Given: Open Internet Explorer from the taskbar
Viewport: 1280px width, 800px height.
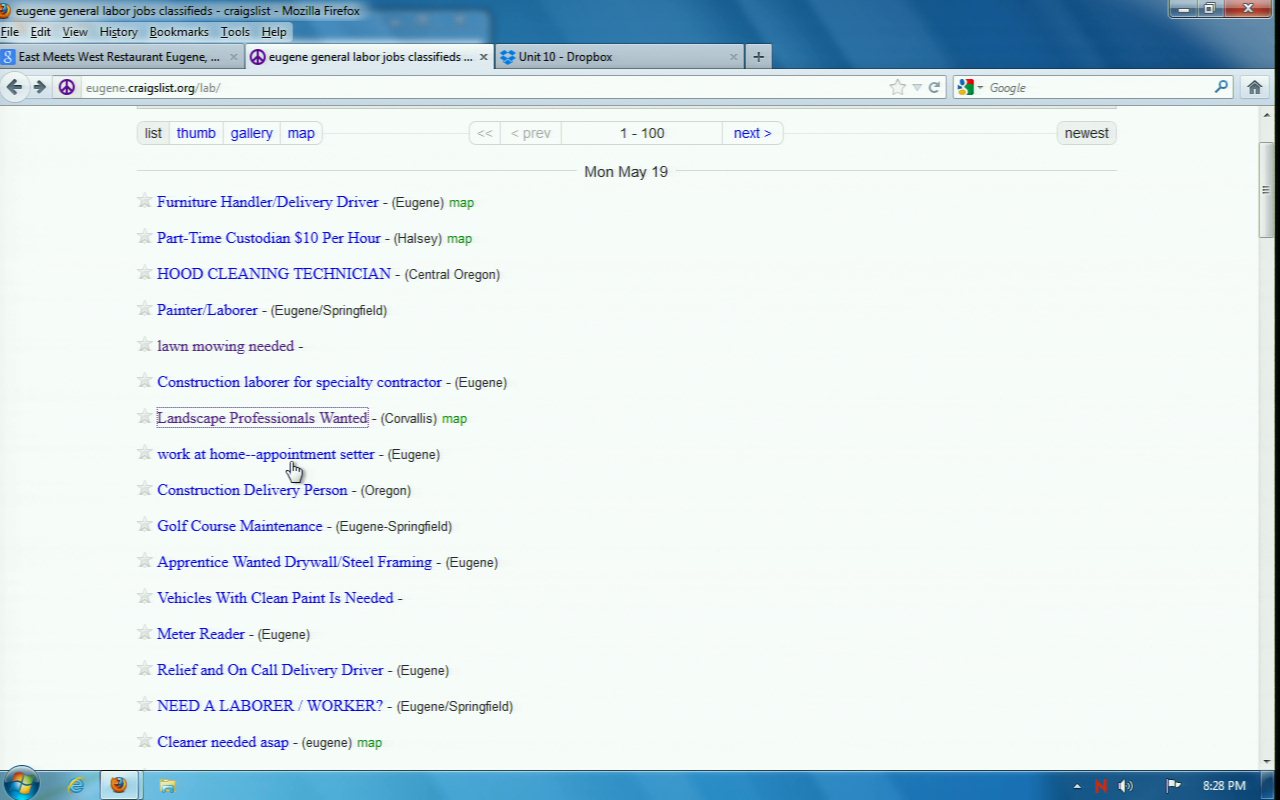Looking at the screenshot, I should (x=76, y=785).
